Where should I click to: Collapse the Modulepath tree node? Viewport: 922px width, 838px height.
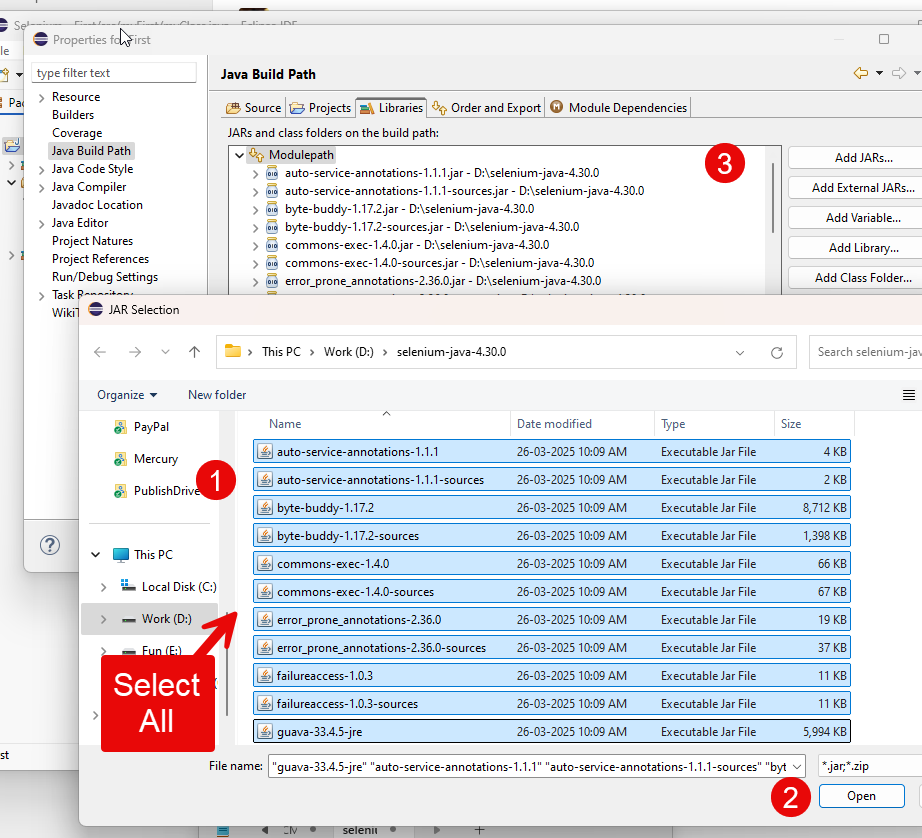238,155
